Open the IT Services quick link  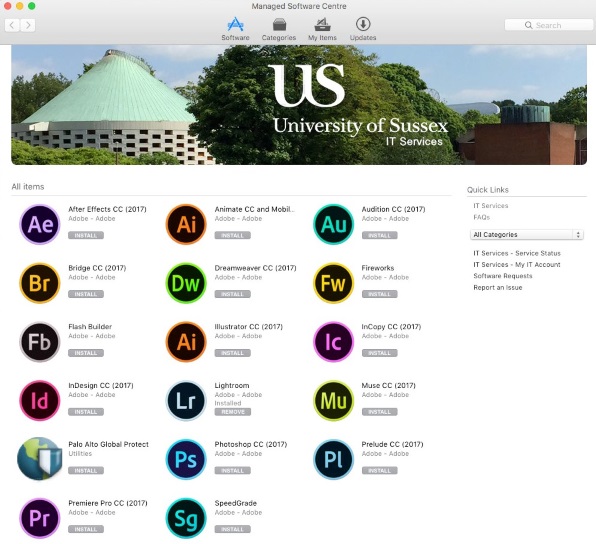tap(491, 206)
